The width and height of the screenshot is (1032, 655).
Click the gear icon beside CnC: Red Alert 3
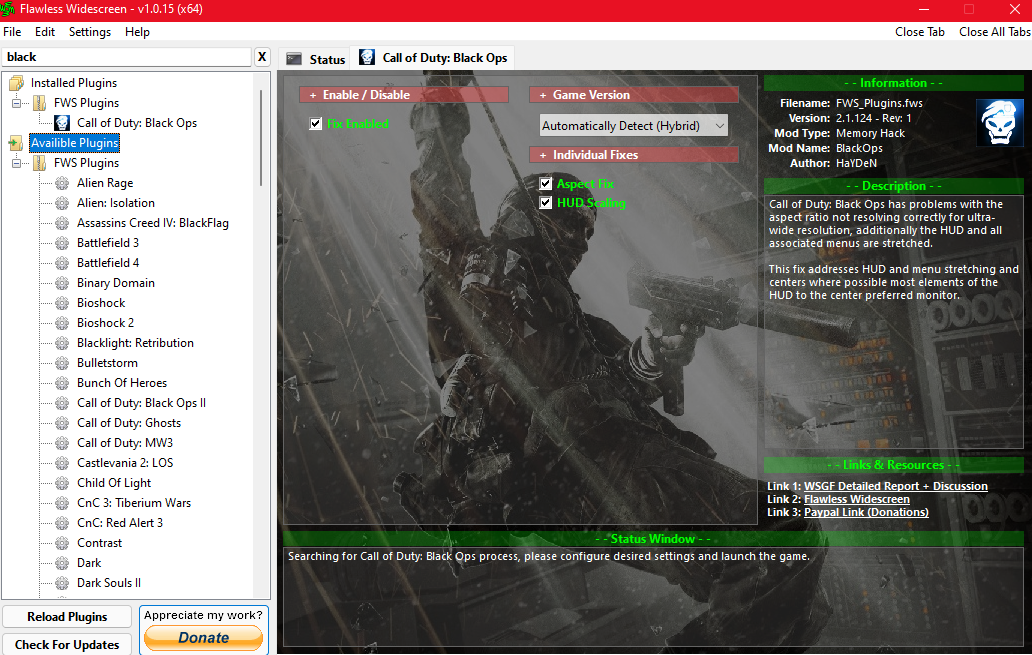coord(63,523)
